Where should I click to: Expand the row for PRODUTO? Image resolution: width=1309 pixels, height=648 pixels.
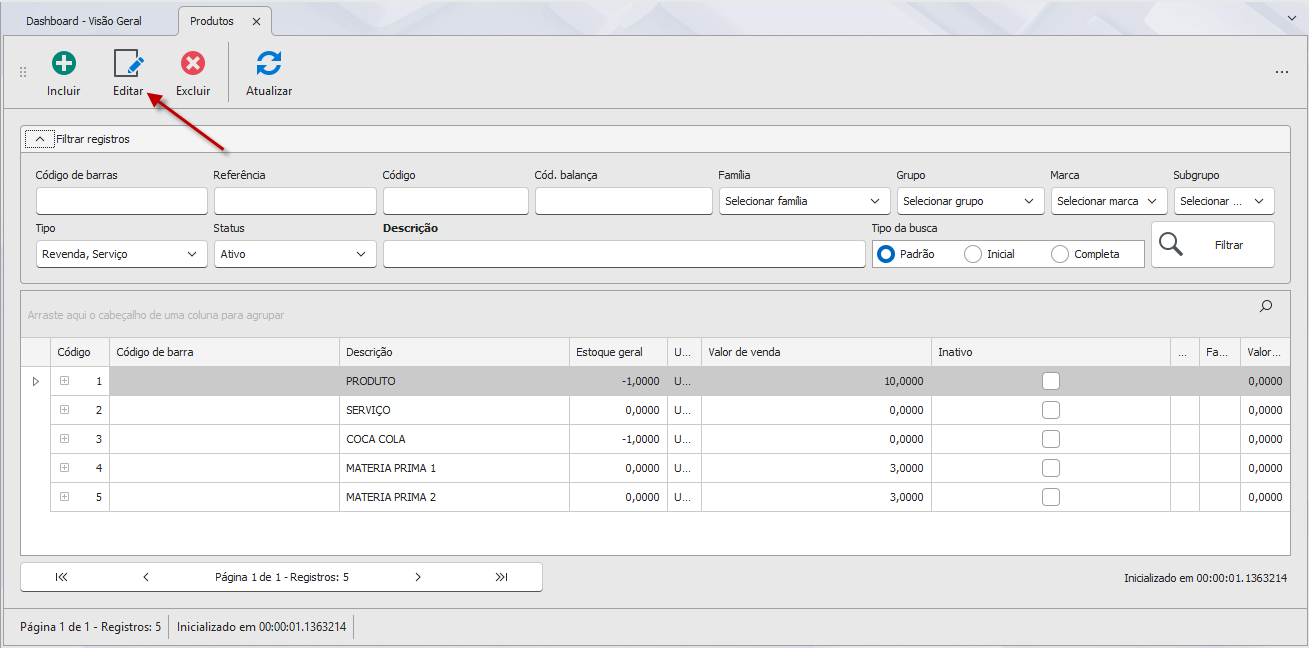point(64,381)
